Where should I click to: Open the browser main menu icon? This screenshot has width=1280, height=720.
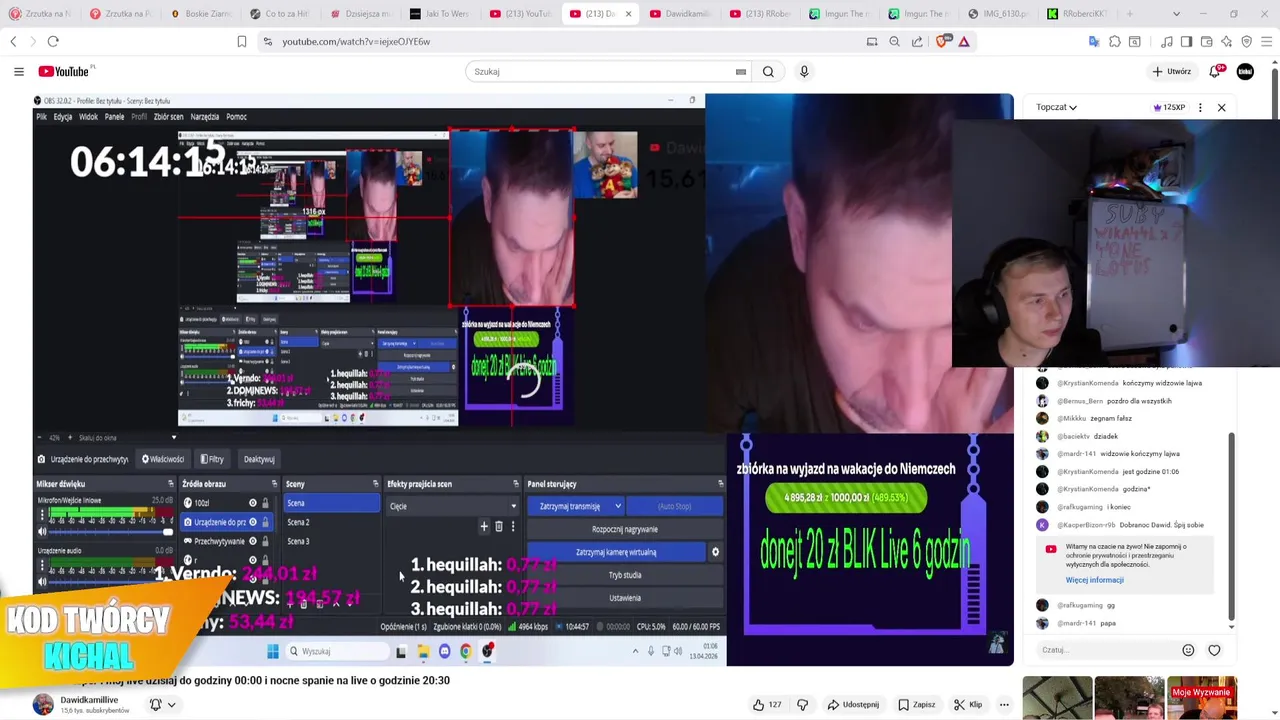pyautogui.click(x=1266, y=41)
